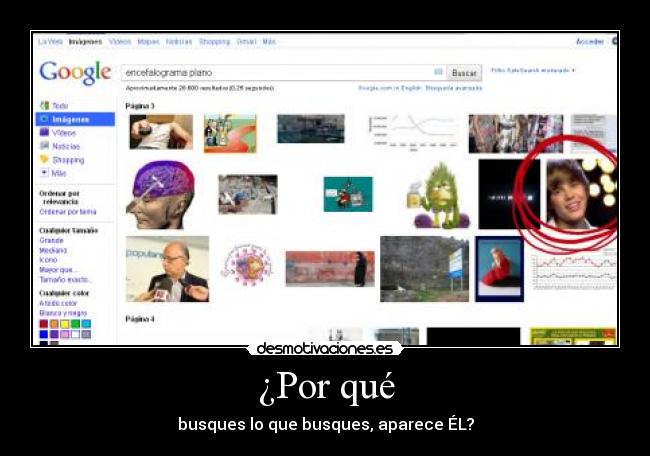Filter by Blanco y negro

click(x=63, y=313)
